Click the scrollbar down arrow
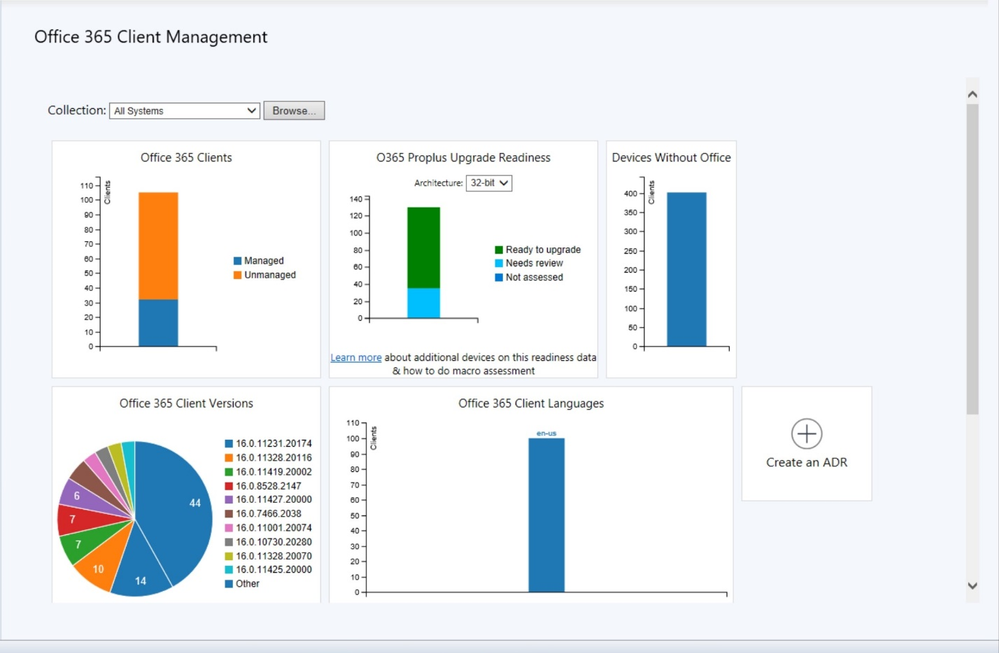Viewport: 999px width, 653px height. tap(972, 585)
